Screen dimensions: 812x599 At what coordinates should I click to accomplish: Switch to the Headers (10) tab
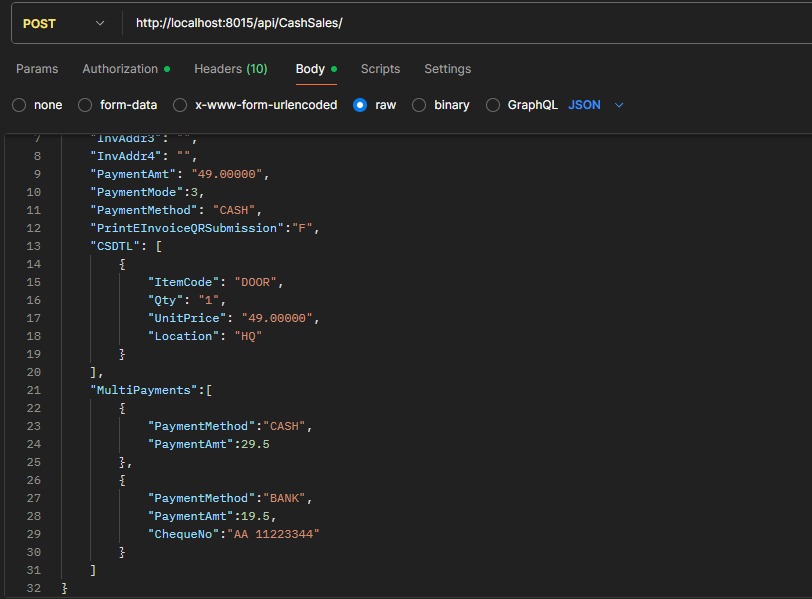tap(230, 69)
